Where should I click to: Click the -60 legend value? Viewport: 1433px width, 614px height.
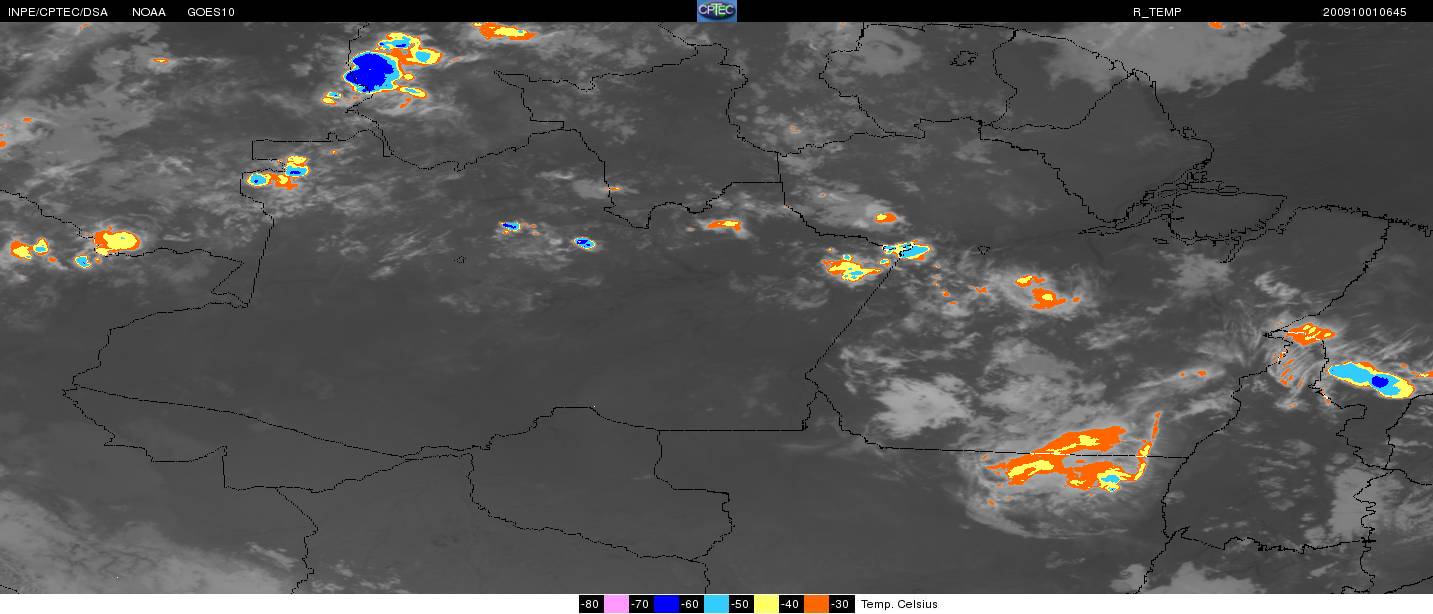691,604
